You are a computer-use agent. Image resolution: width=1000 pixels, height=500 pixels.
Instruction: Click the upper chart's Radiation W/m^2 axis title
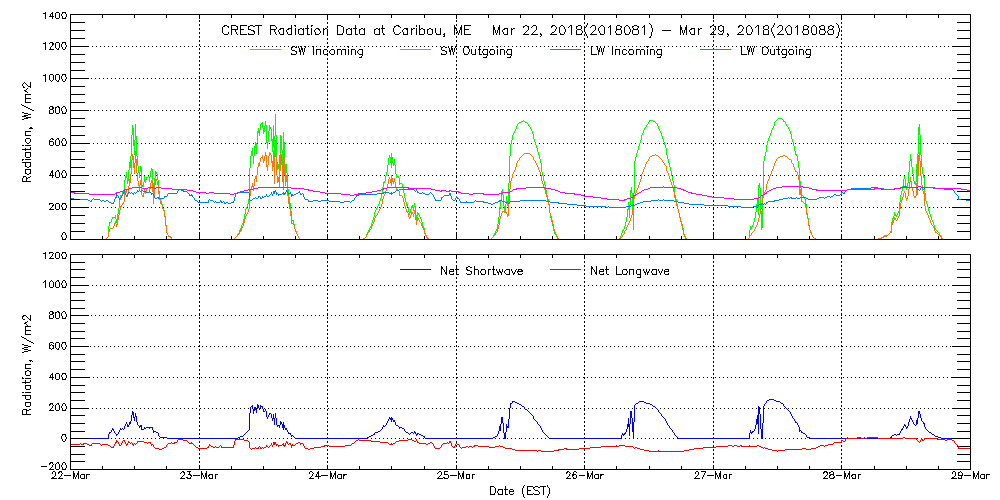(x=28, y=128)
